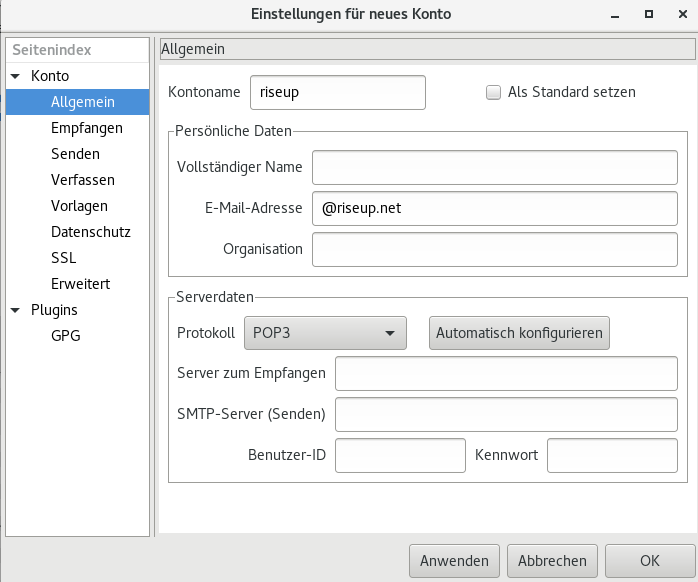Click the Vollständiger Name input field
Image resolution: width=698 pixels, height=582 pixels.
coord(495,167)
